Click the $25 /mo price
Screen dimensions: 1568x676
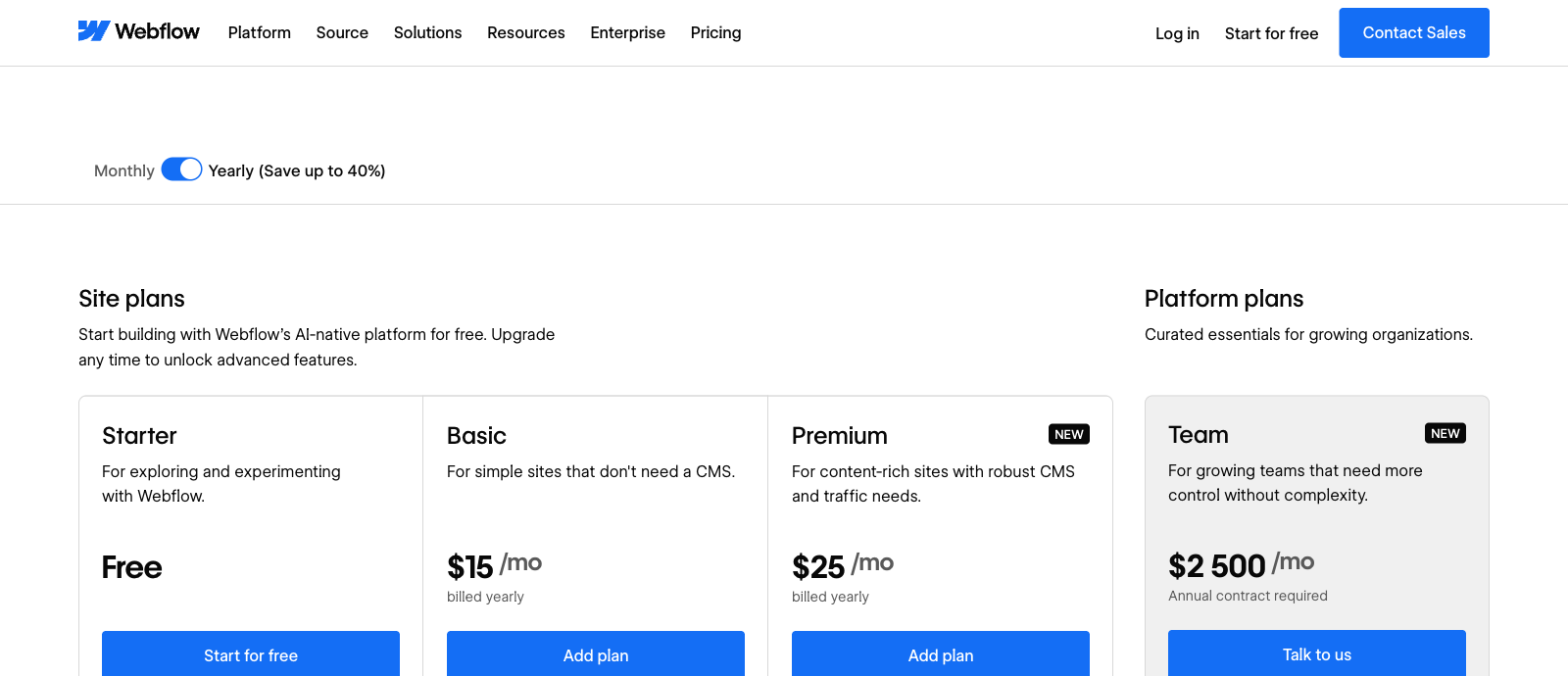pos(843,566)
